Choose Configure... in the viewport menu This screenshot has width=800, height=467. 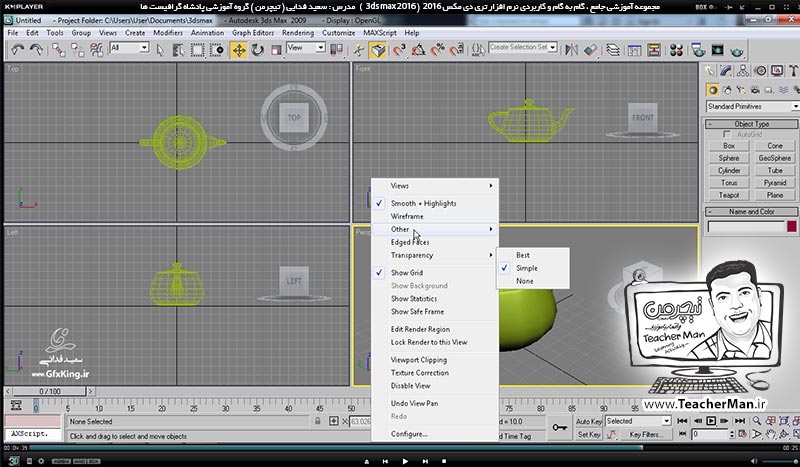pos(435,434)
